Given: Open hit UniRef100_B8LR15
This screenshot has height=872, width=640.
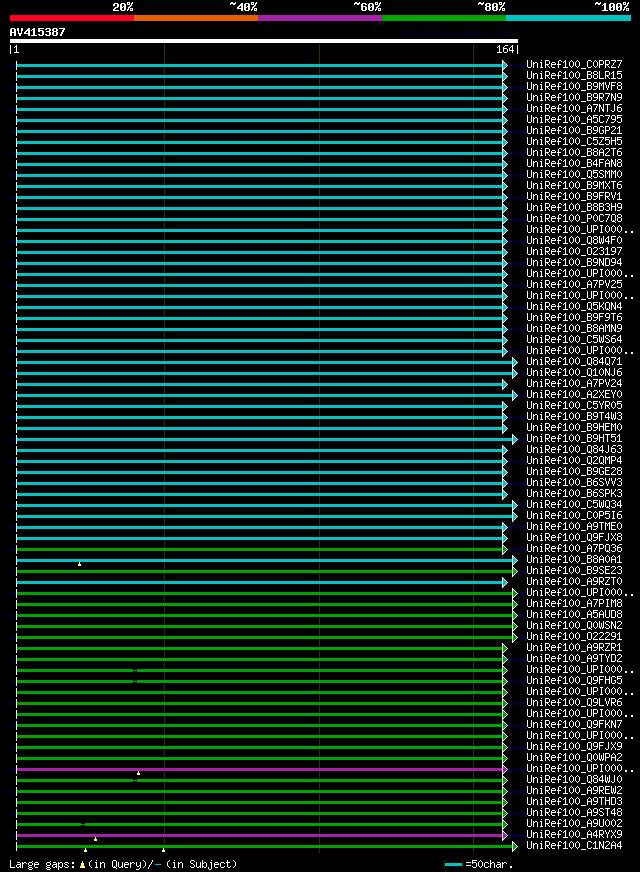Looking at the screenshot, I should coord(574,76).
